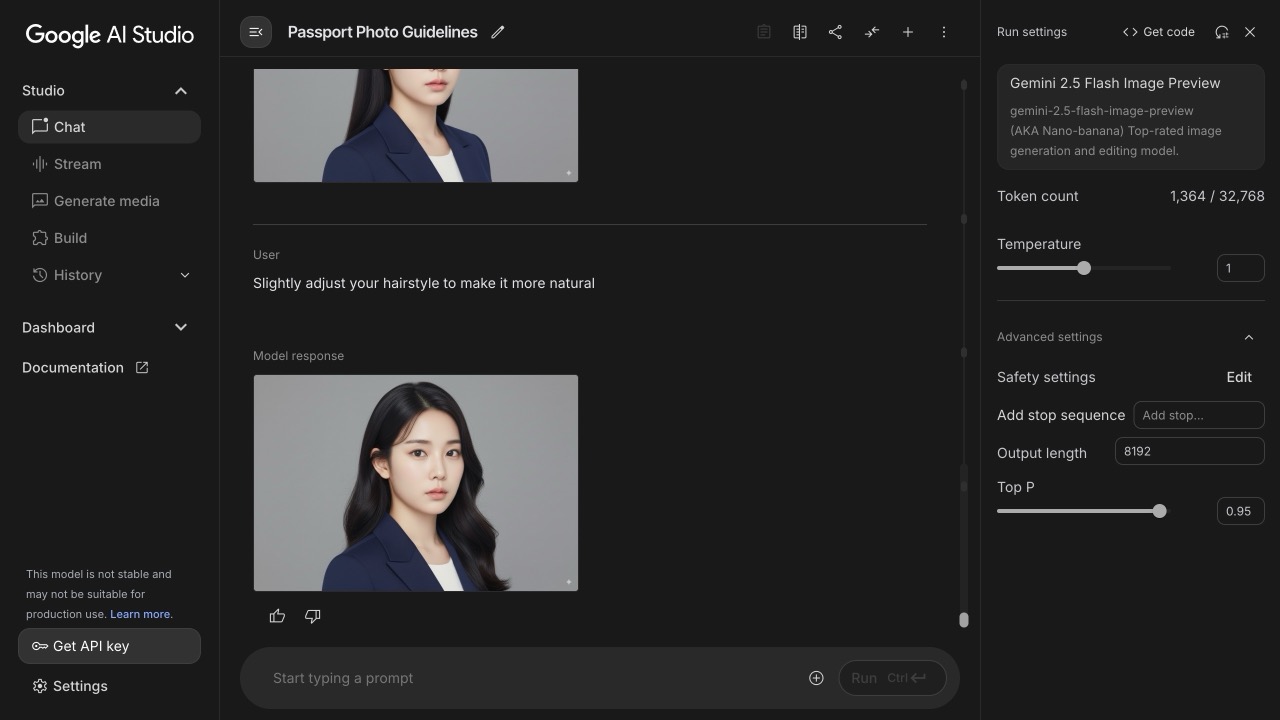Open the cropped portrait image above the user message
This screenshot has width=1280, height=720.
[416, 125]
